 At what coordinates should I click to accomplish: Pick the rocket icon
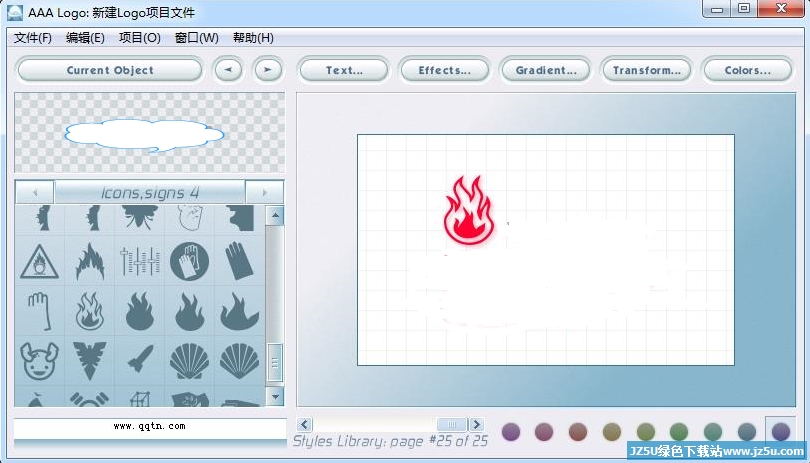click(x=140, y=359)
